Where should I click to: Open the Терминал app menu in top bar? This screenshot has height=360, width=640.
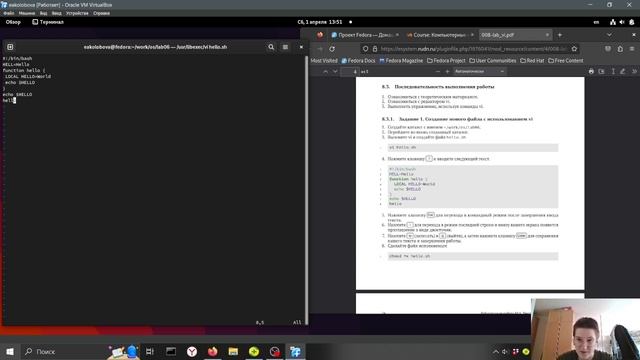tap(48, 22)
